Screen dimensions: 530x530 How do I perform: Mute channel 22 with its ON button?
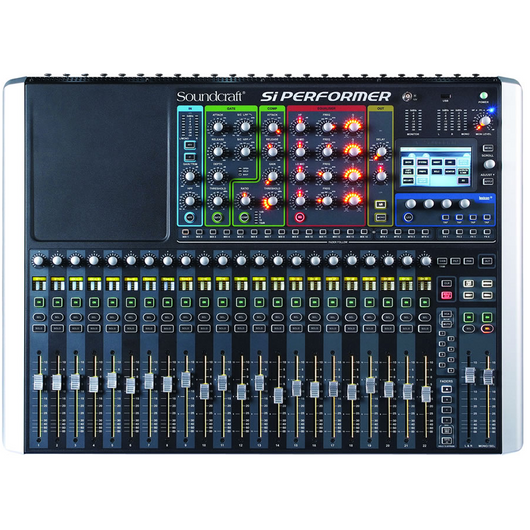(425, 302)
